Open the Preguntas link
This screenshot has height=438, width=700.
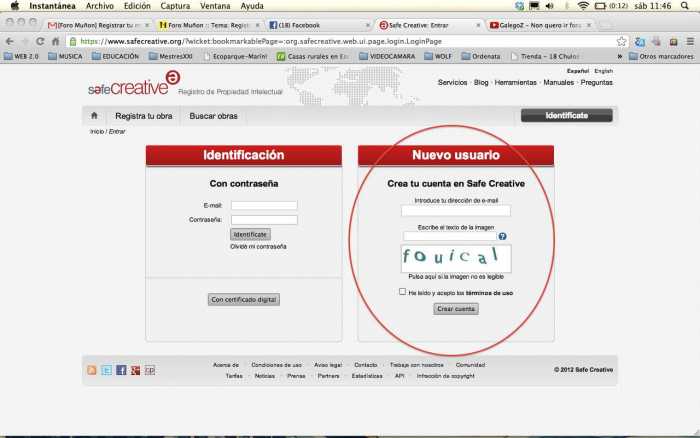pos(596,83)
